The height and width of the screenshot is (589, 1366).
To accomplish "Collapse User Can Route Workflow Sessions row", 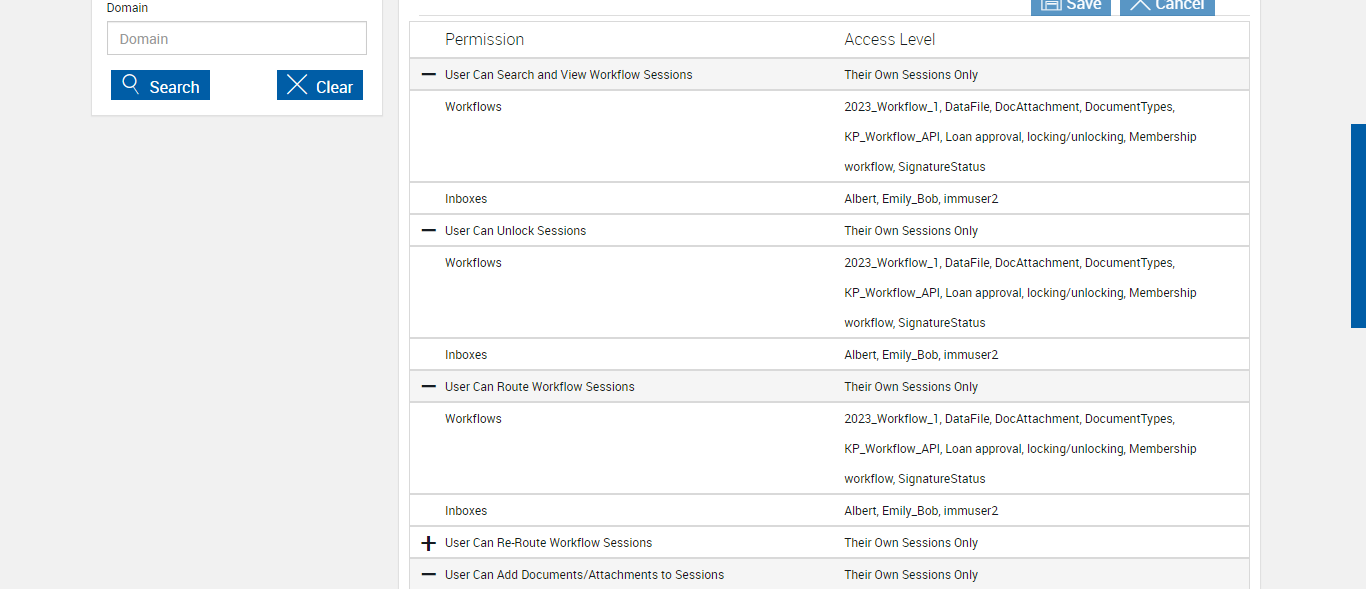I will [429, 387].
